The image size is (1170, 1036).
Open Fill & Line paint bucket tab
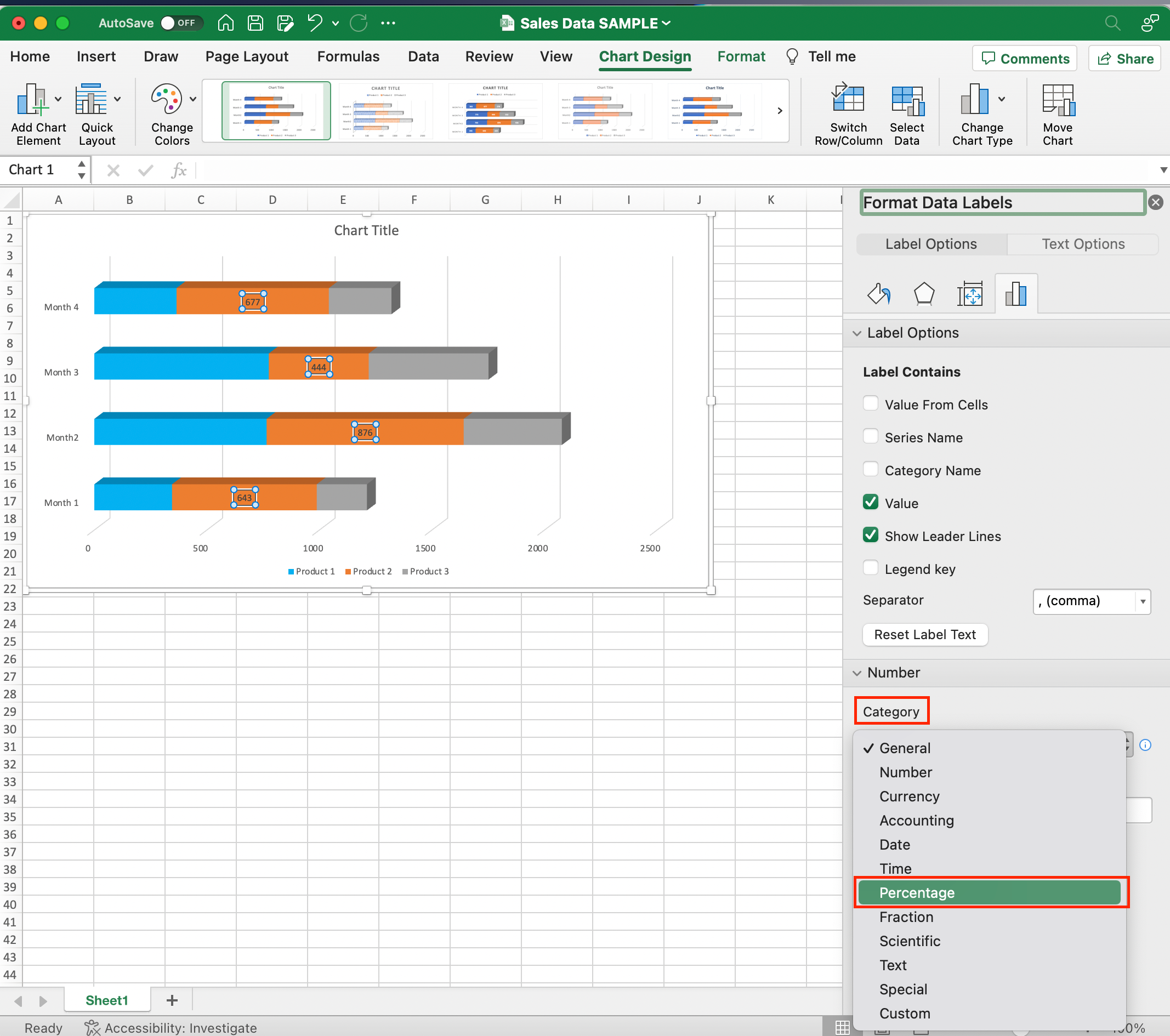pos(879,294)
